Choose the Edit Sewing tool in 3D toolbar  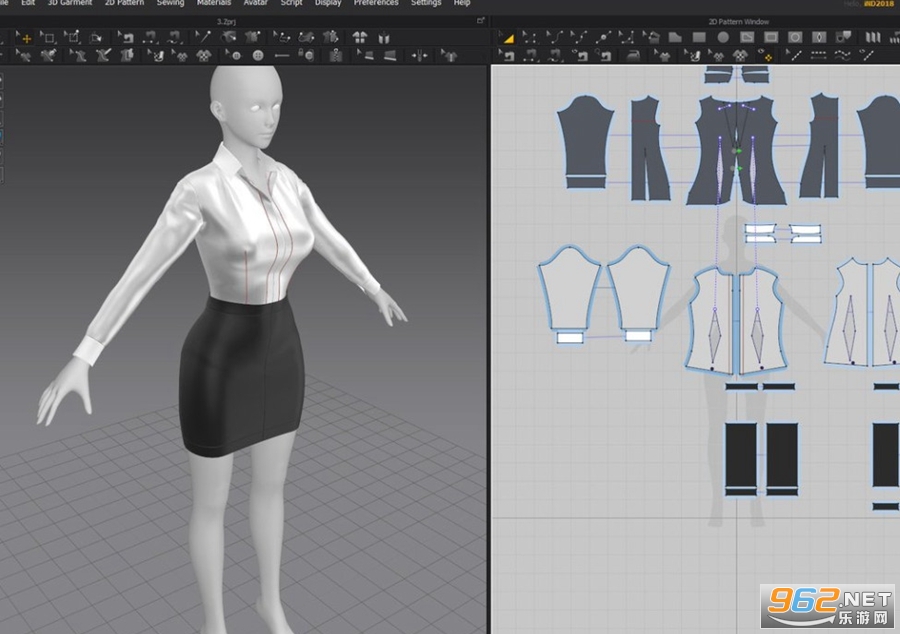point(126,38)
